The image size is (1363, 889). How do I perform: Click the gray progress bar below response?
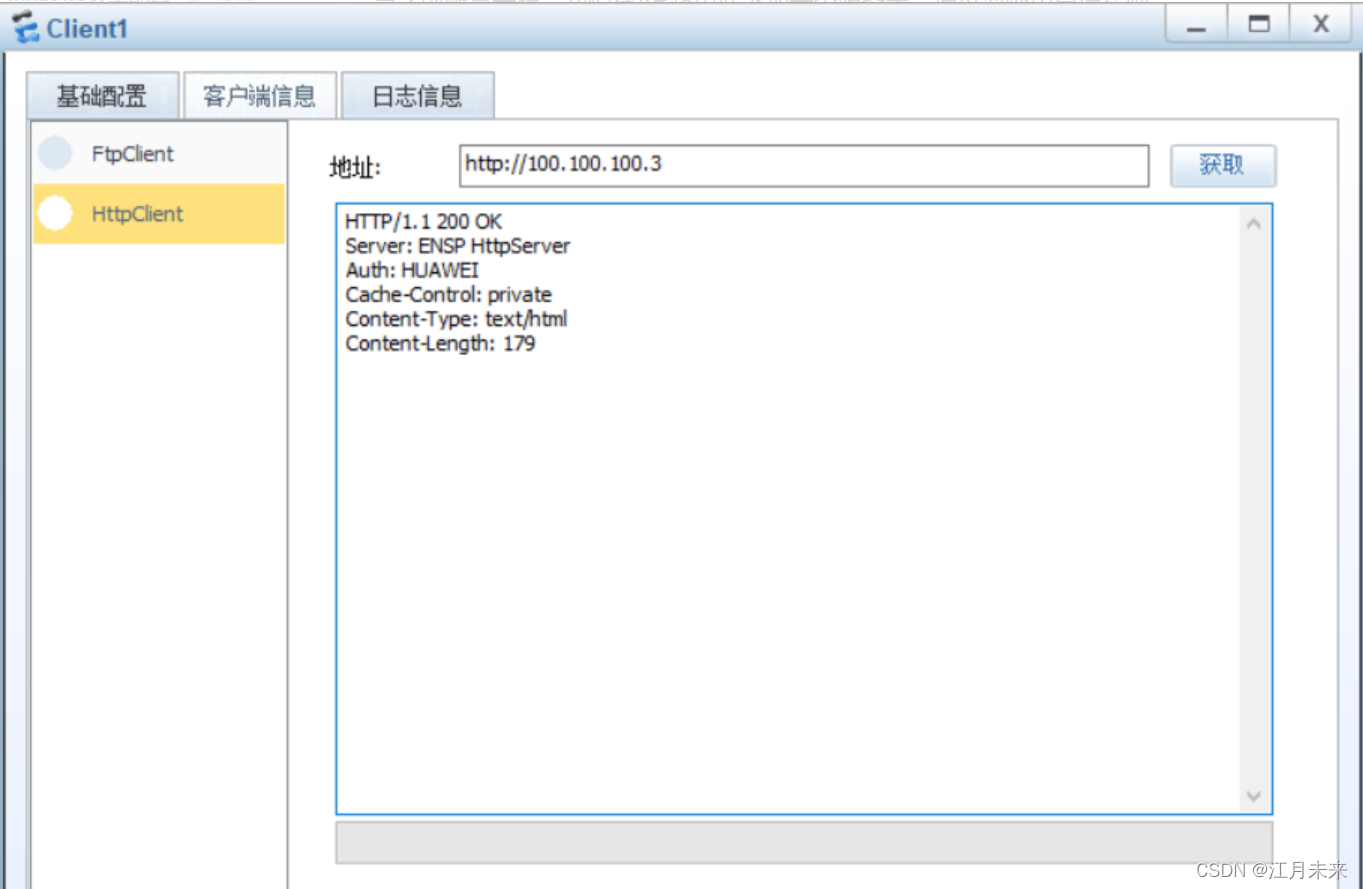[804, 842]
